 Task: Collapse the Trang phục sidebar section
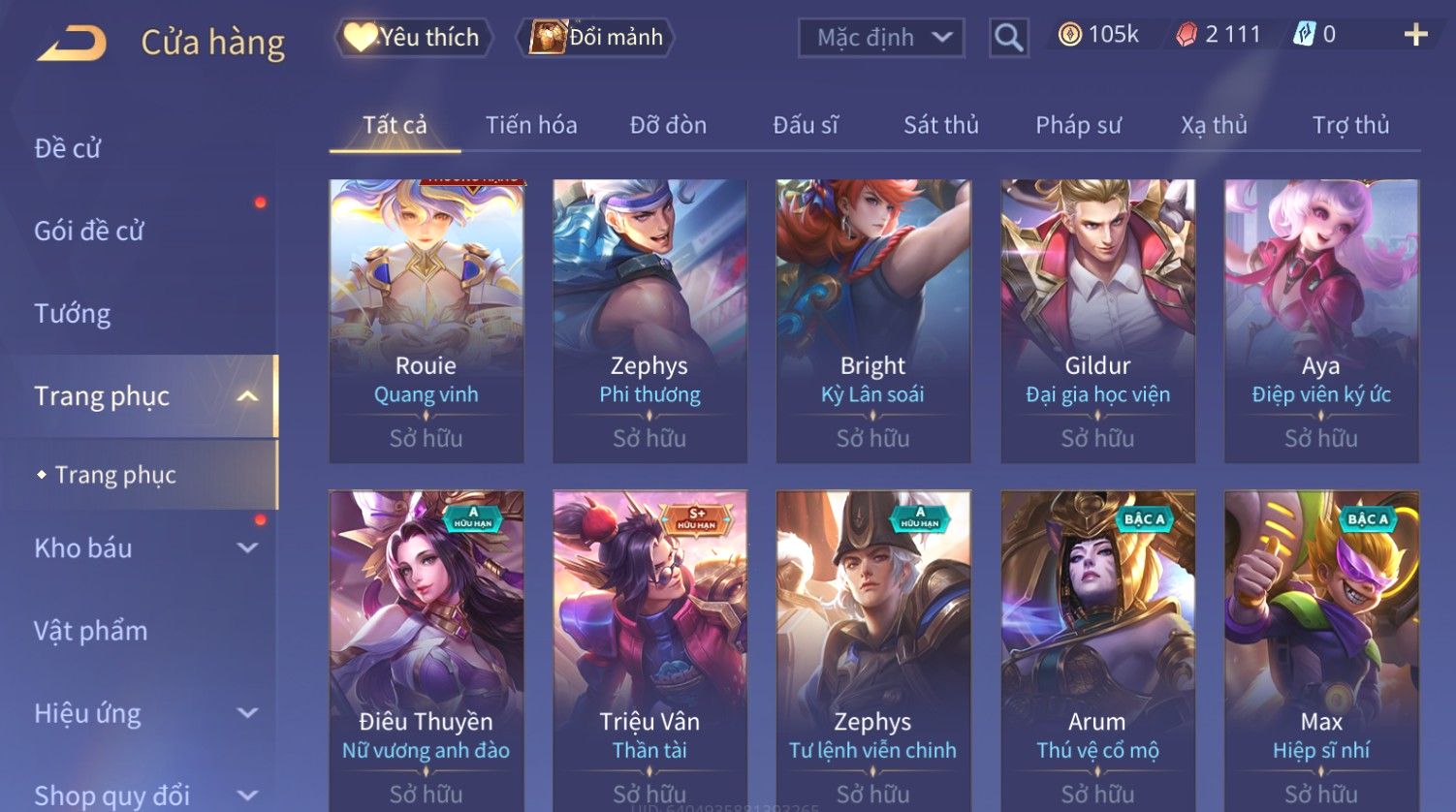click(247, 396)
